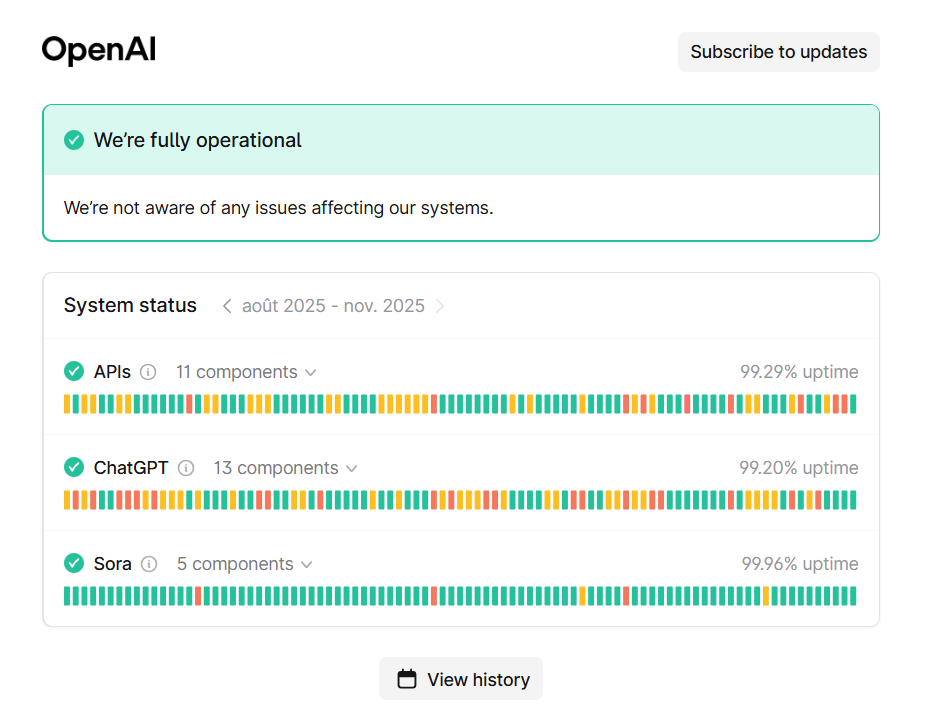
Task: Open View history
Action: tap(461, 679)
